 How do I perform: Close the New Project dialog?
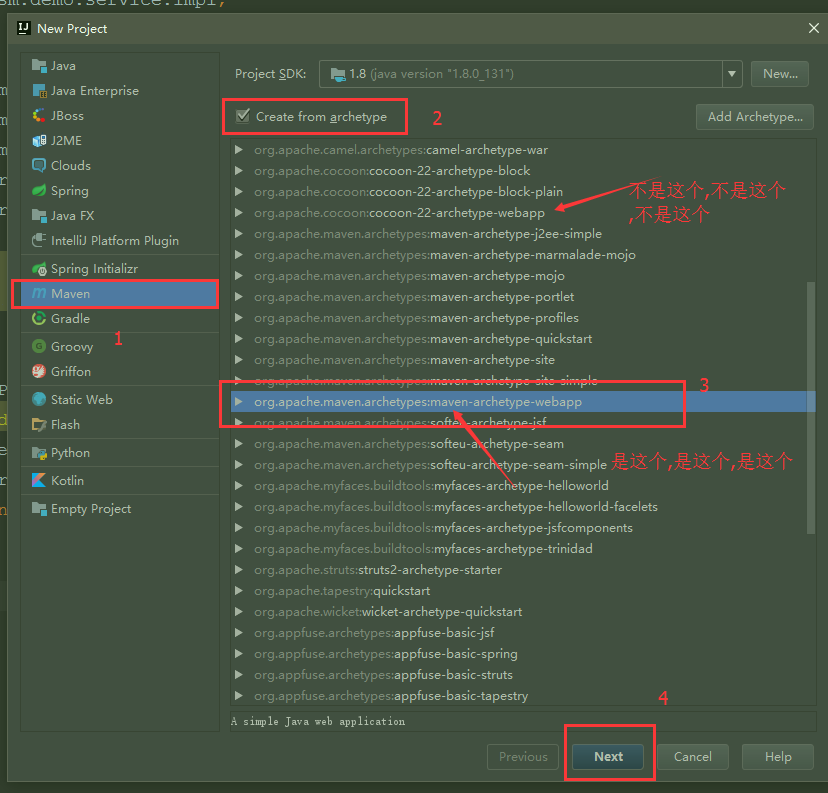click(x=814, y=28)
